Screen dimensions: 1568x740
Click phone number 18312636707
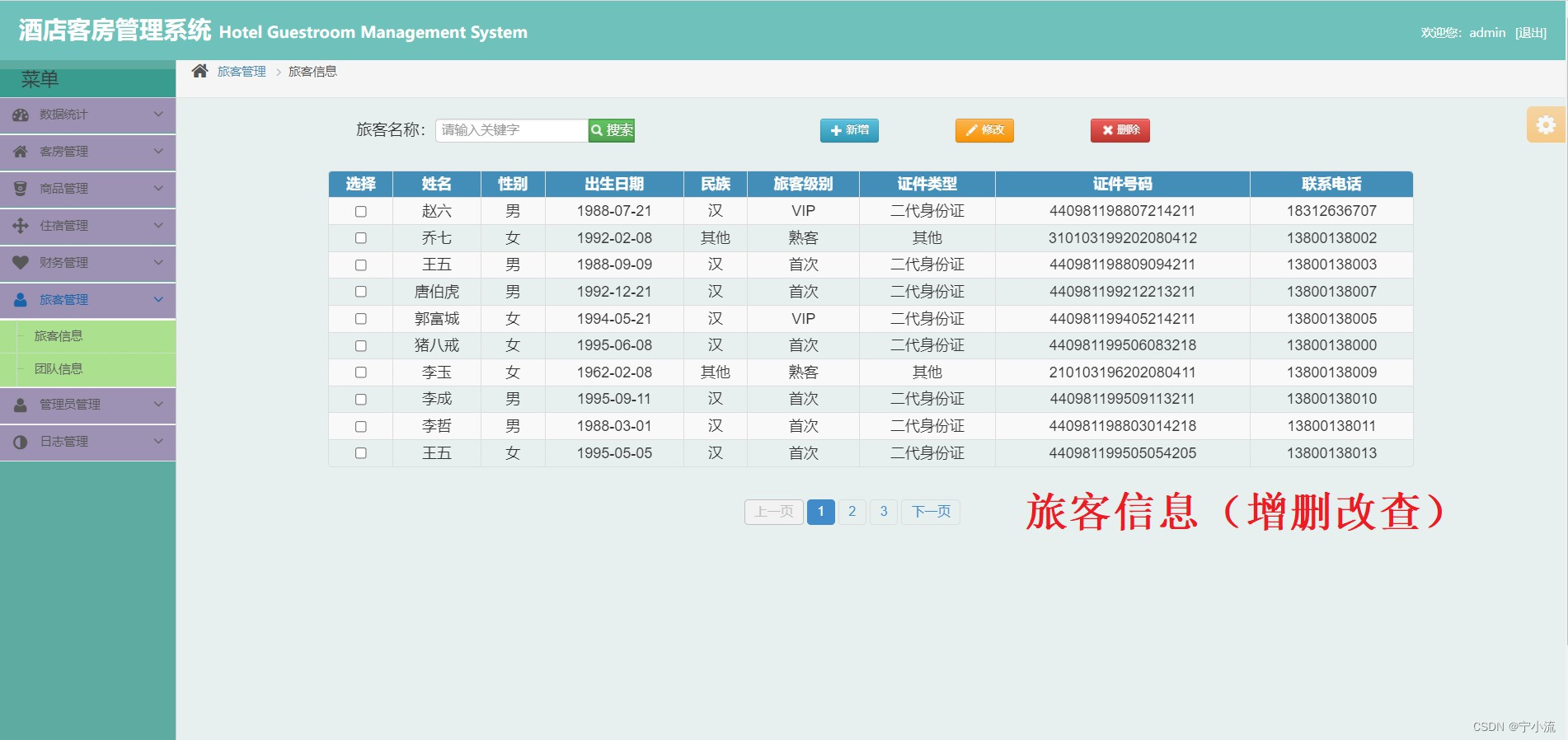click(x=1331, y=211)
